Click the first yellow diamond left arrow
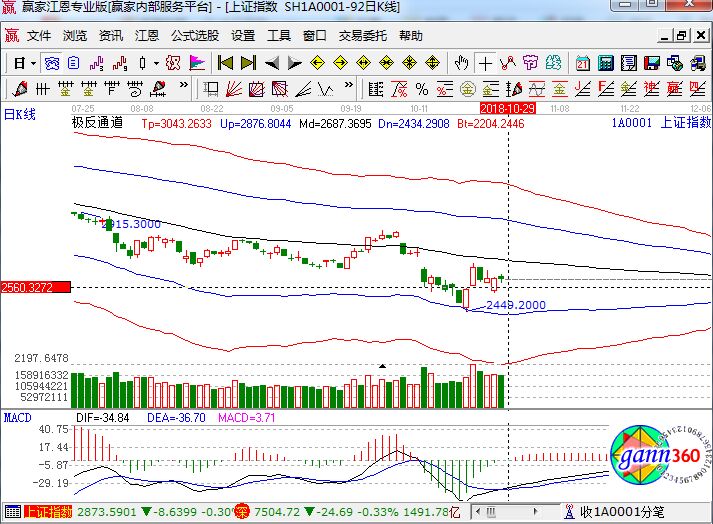Screen dimensions: 713x524 (317, 62)
